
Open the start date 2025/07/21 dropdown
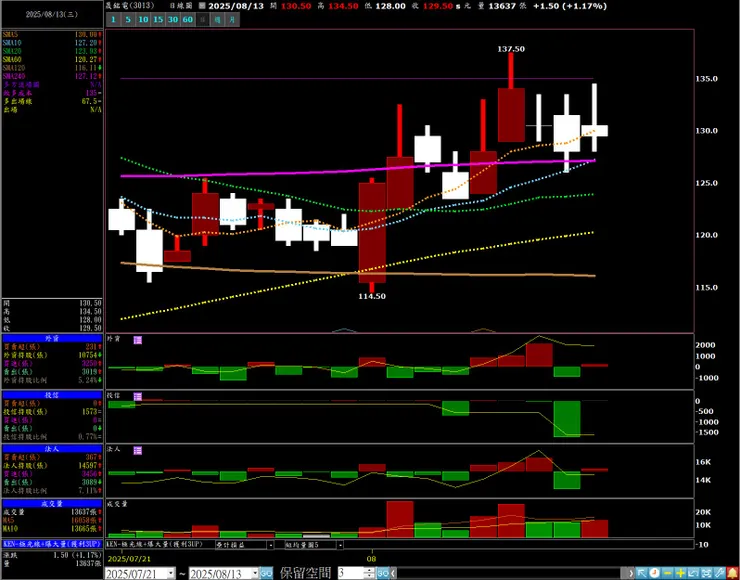(x=170, y=573)
